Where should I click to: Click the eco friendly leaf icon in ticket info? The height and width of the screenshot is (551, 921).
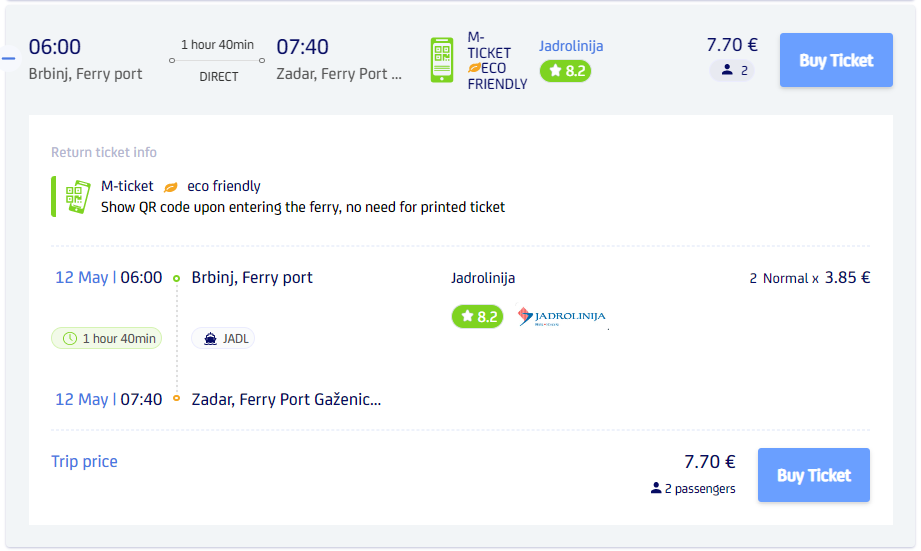pos(170,187)
